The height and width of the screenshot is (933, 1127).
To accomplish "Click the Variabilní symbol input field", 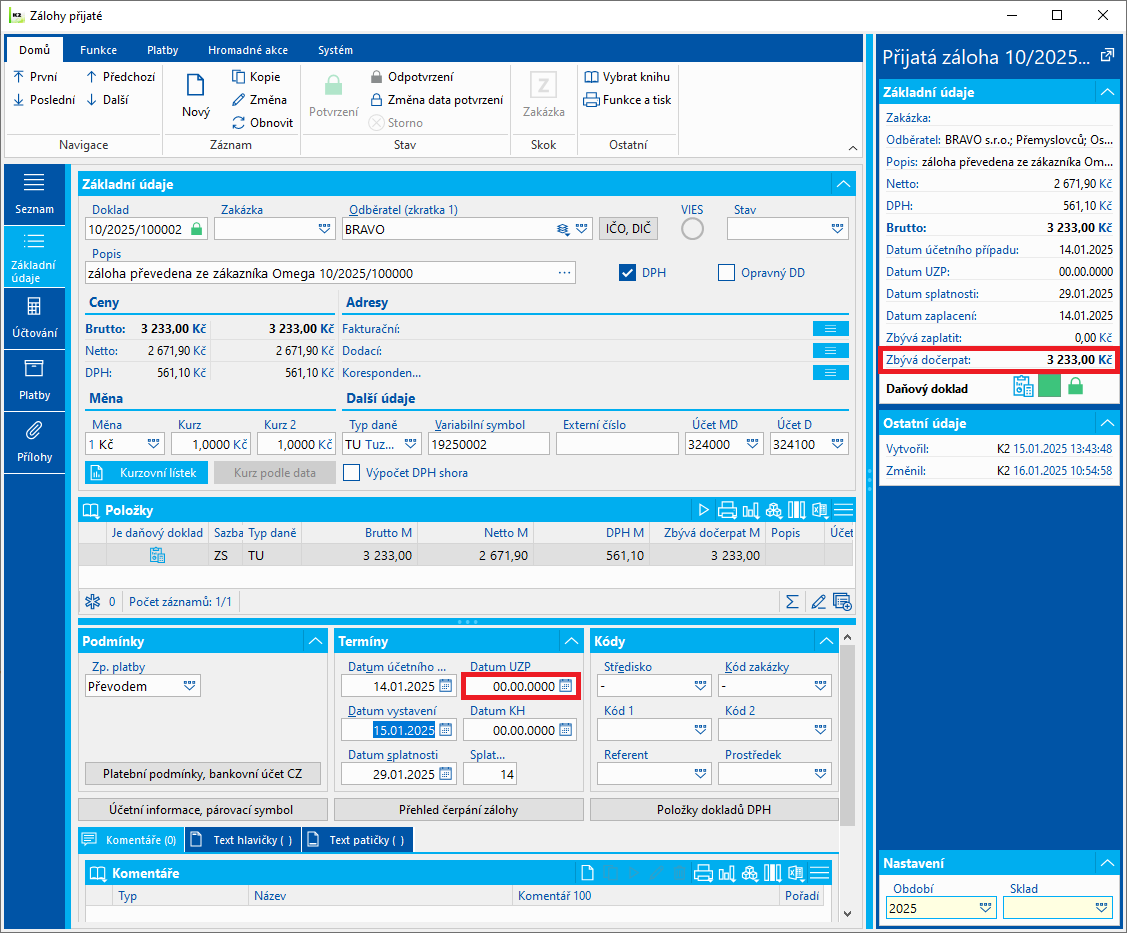I will pyautogui.click(x=489, y=444).
